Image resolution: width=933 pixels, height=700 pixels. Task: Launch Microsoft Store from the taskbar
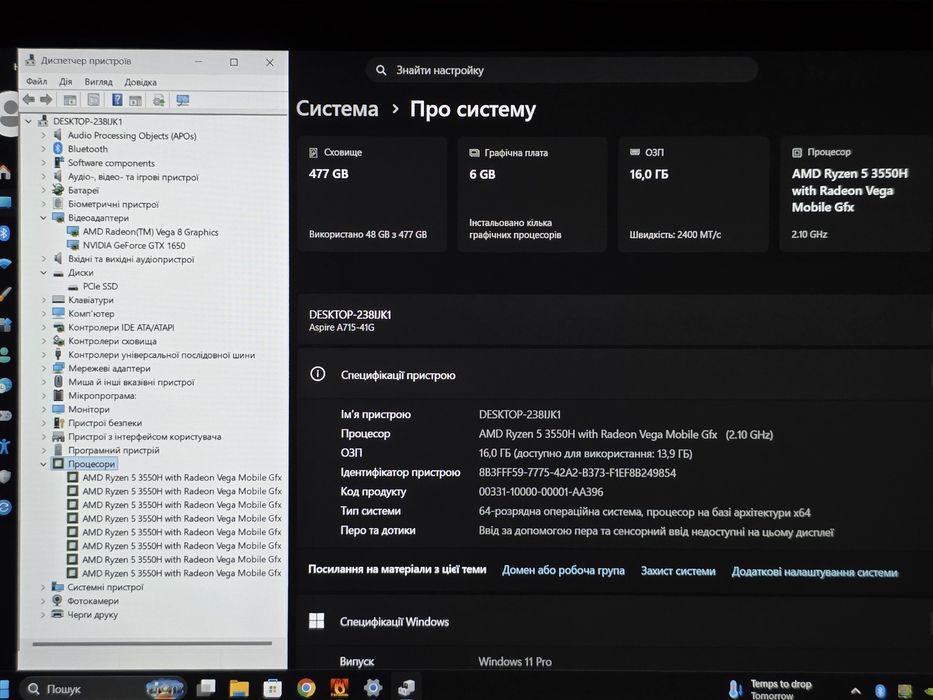pyautogui.click(x=273, y=688)
